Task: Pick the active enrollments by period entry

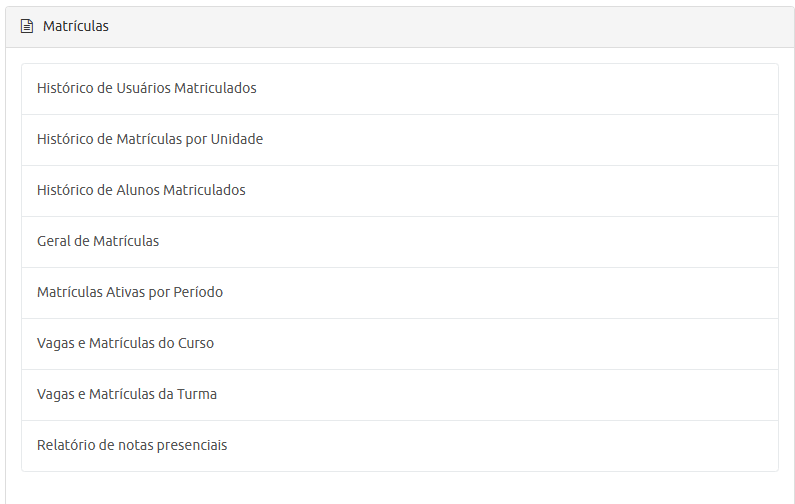Action: click(x=400, y=293)
